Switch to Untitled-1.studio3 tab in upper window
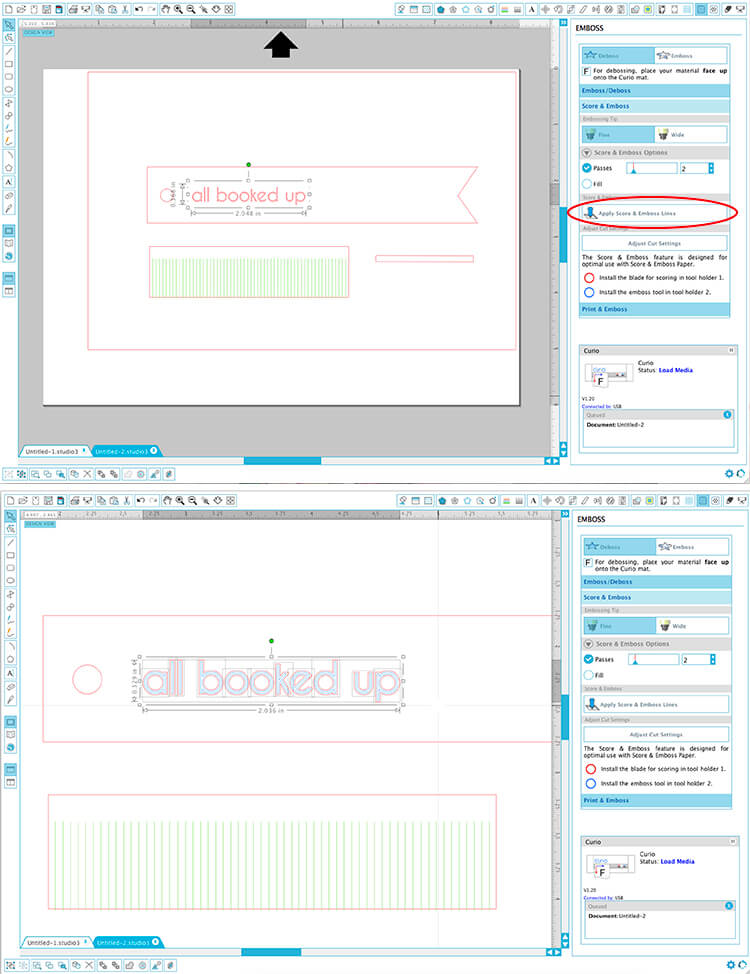The width and height of the screenshot is (750, 974). point(55,451)
